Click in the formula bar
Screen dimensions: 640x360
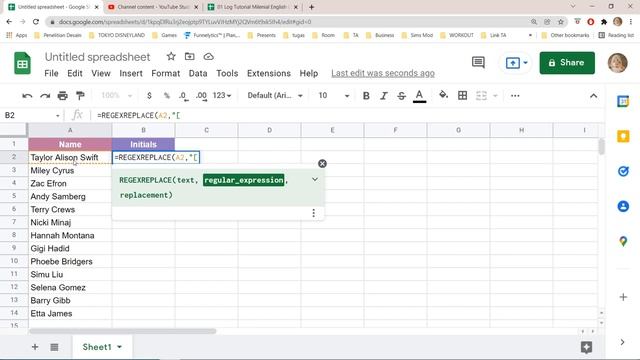click(x=347, y=116)
